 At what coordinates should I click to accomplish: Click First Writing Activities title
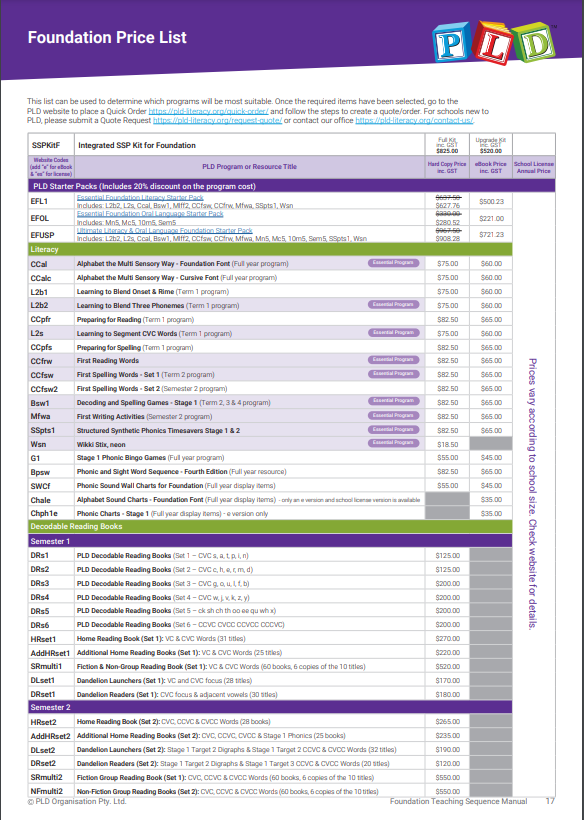pos(110,417)
